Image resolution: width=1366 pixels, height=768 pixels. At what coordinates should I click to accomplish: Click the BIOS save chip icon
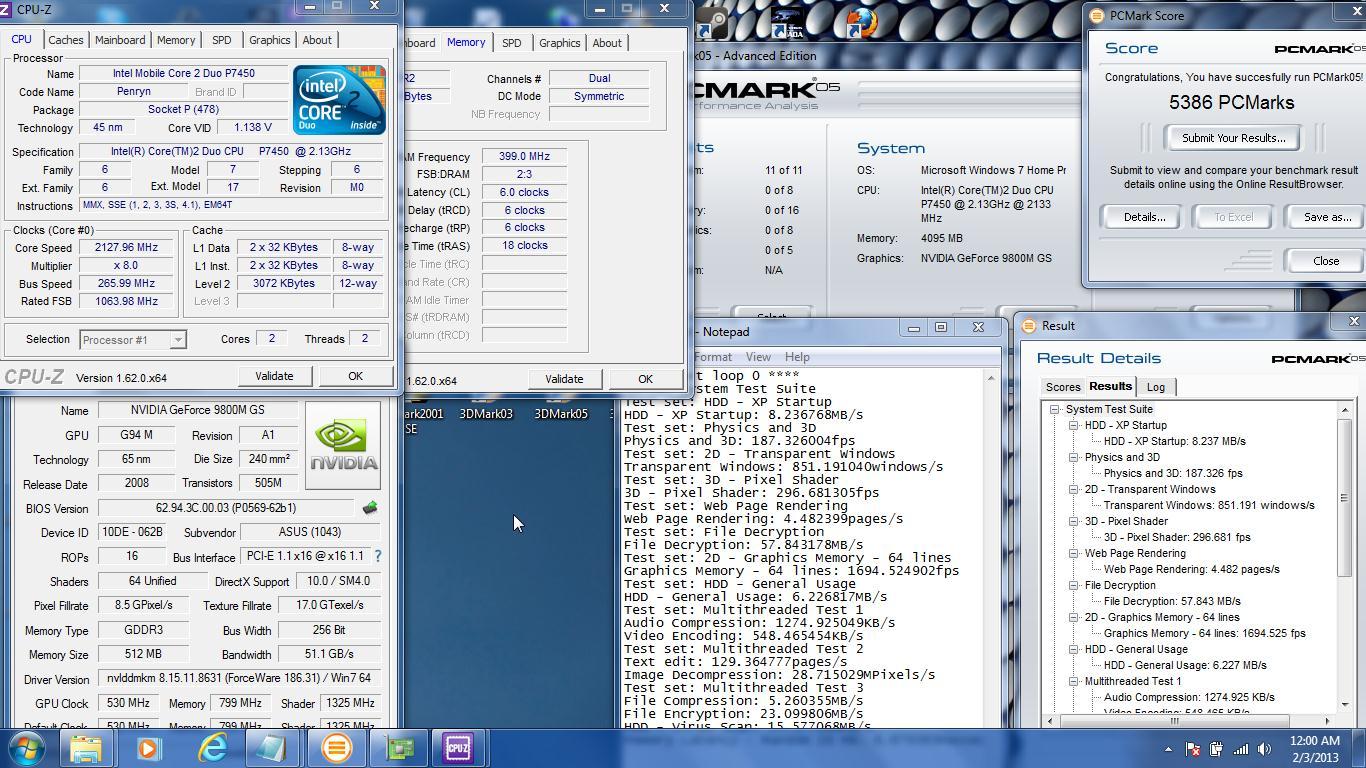click(370, 508)
